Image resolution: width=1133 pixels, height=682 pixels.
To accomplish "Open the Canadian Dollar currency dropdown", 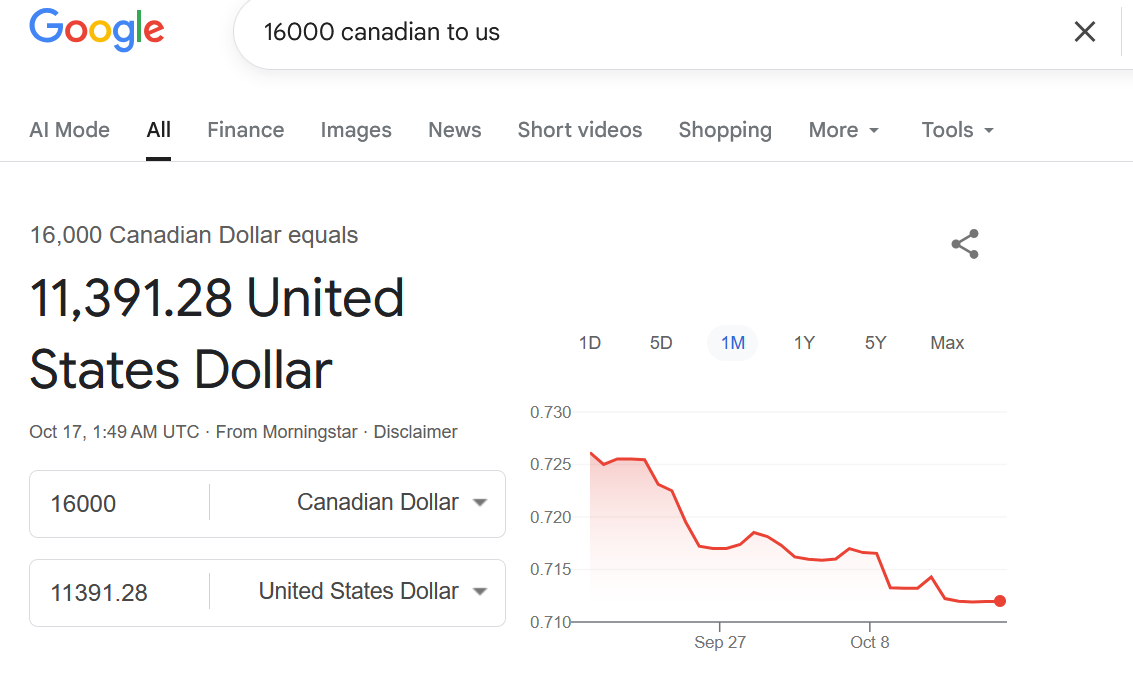I will point(391,502).
